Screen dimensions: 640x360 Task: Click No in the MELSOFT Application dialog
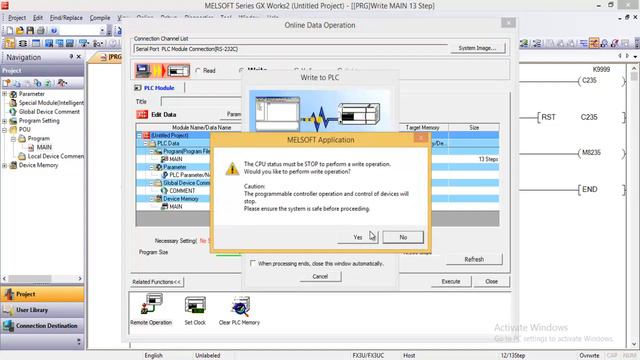point(403,237)
